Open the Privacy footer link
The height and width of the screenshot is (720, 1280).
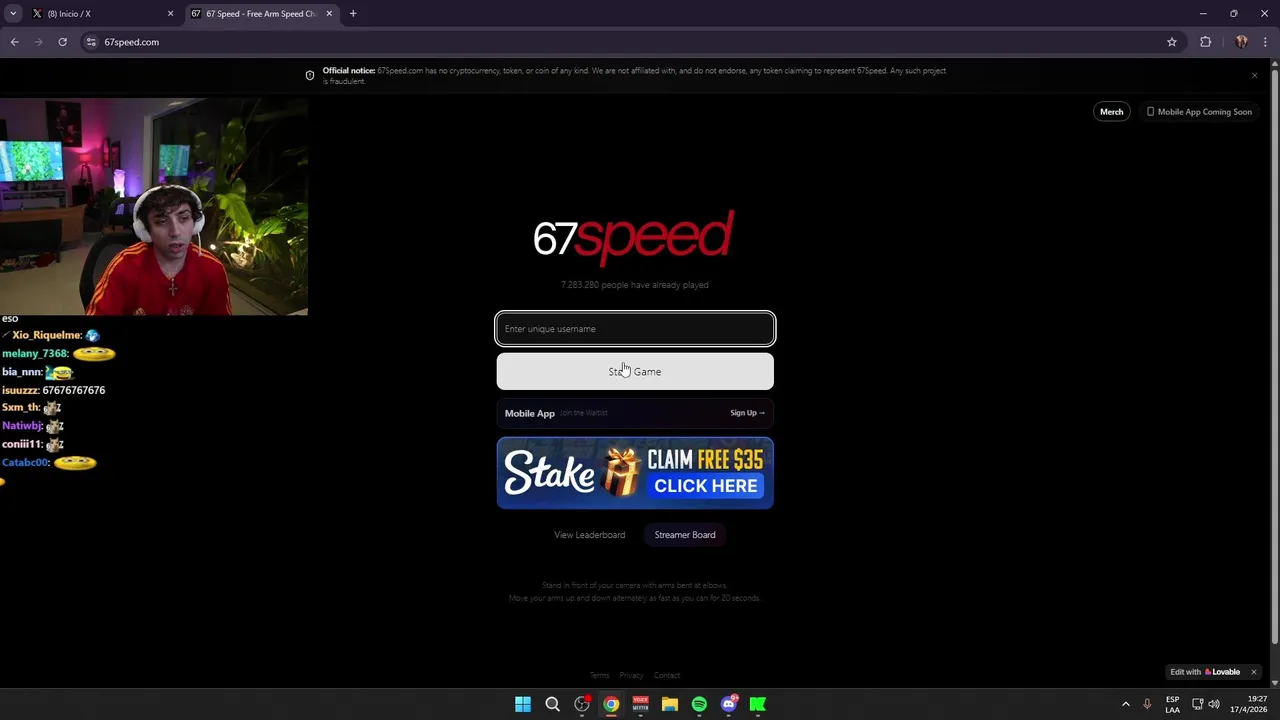pos(631,676)
